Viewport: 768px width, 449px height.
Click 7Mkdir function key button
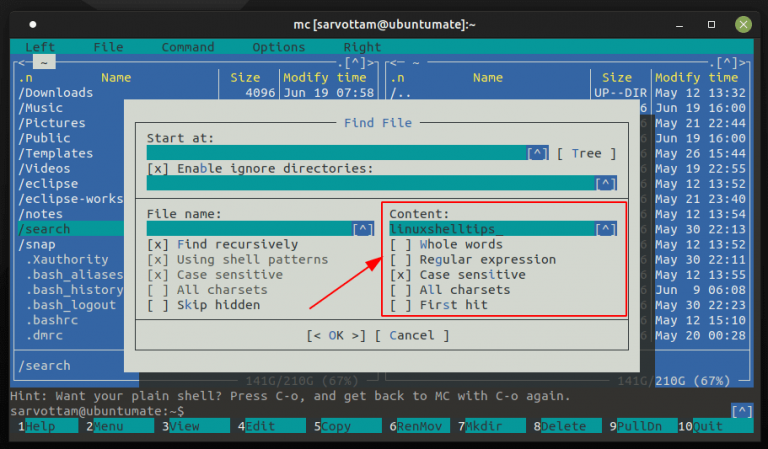pyautogui.click(x=491, y=426)
